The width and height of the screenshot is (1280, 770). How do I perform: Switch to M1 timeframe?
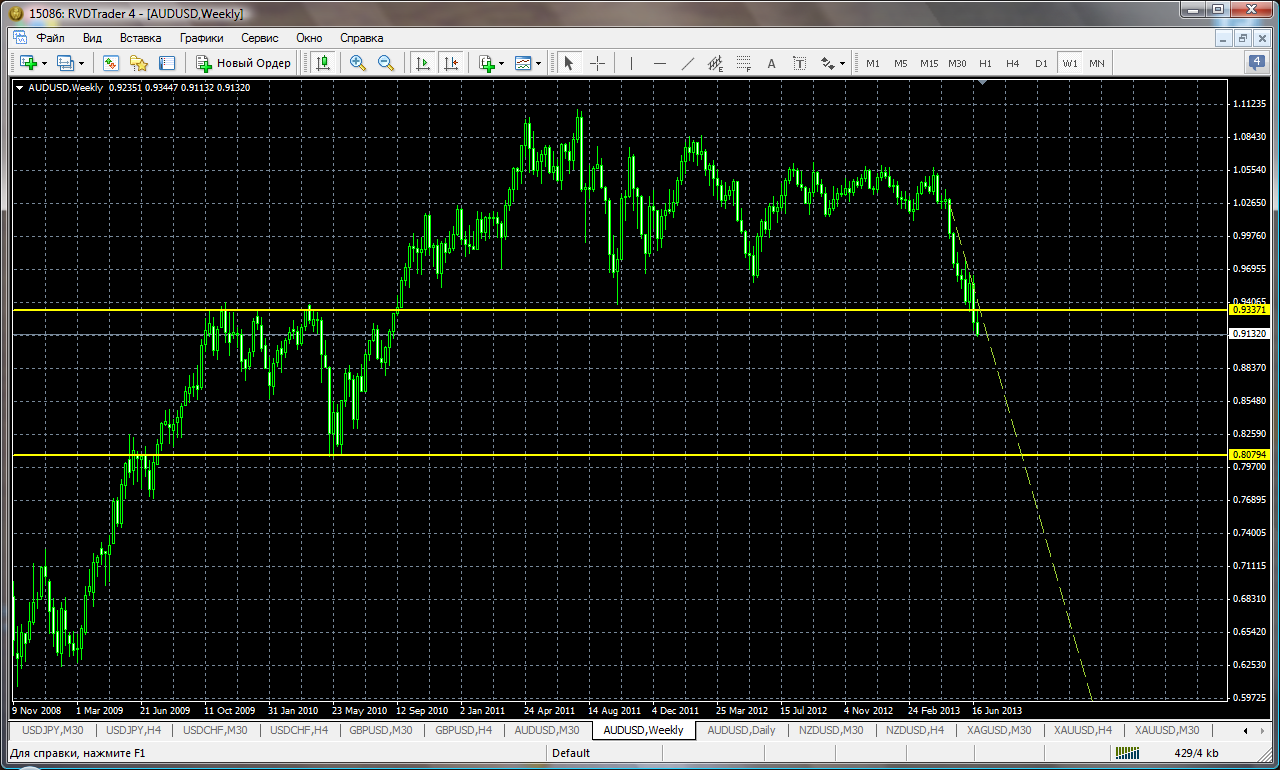pyautogui.click(x=873, y=63)
